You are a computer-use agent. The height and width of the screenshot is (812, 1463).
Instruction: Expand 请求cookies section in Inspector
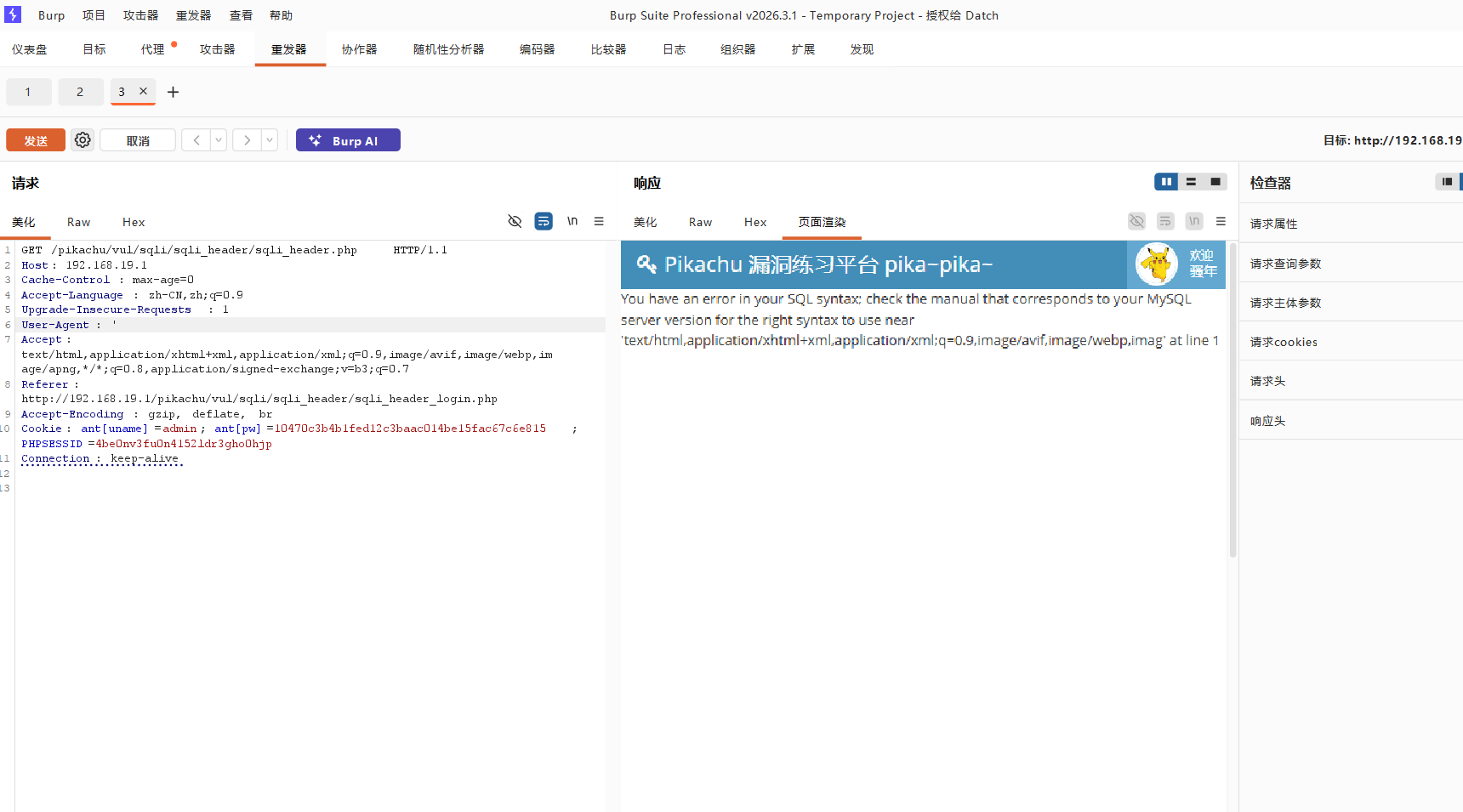coord(1351,342)
